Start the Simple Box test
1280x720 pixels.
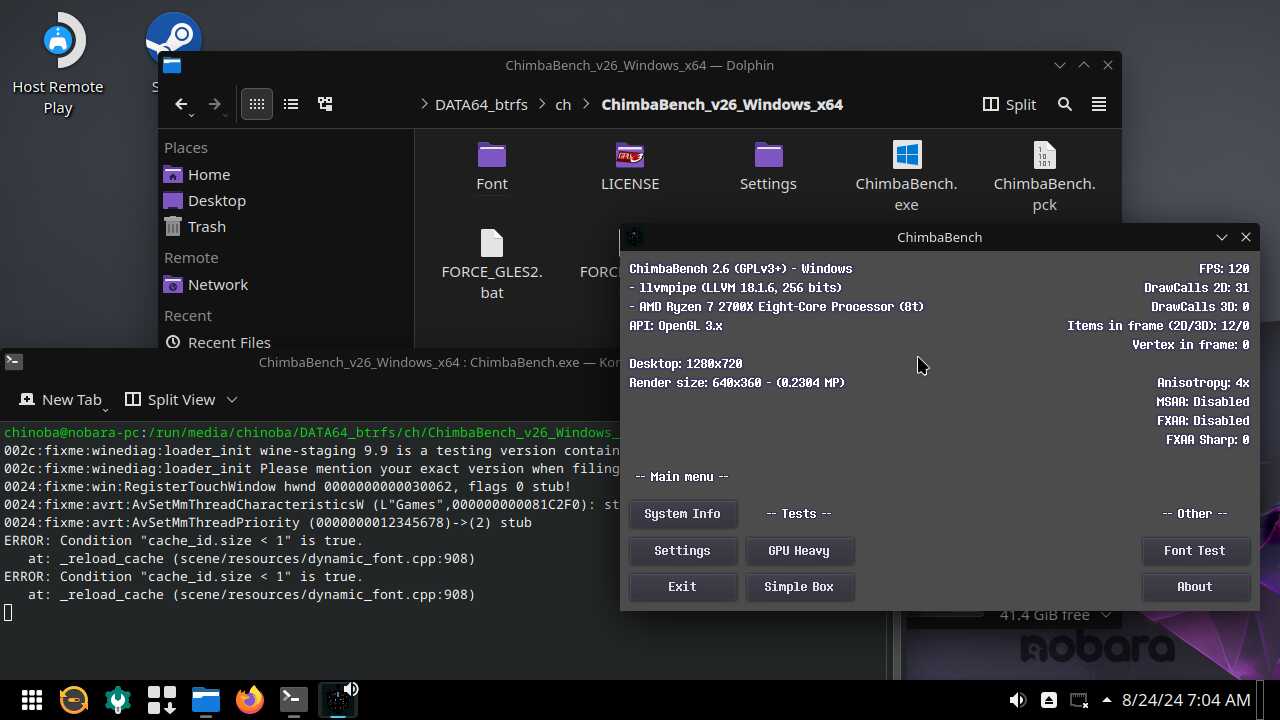(x=799, y=587)
